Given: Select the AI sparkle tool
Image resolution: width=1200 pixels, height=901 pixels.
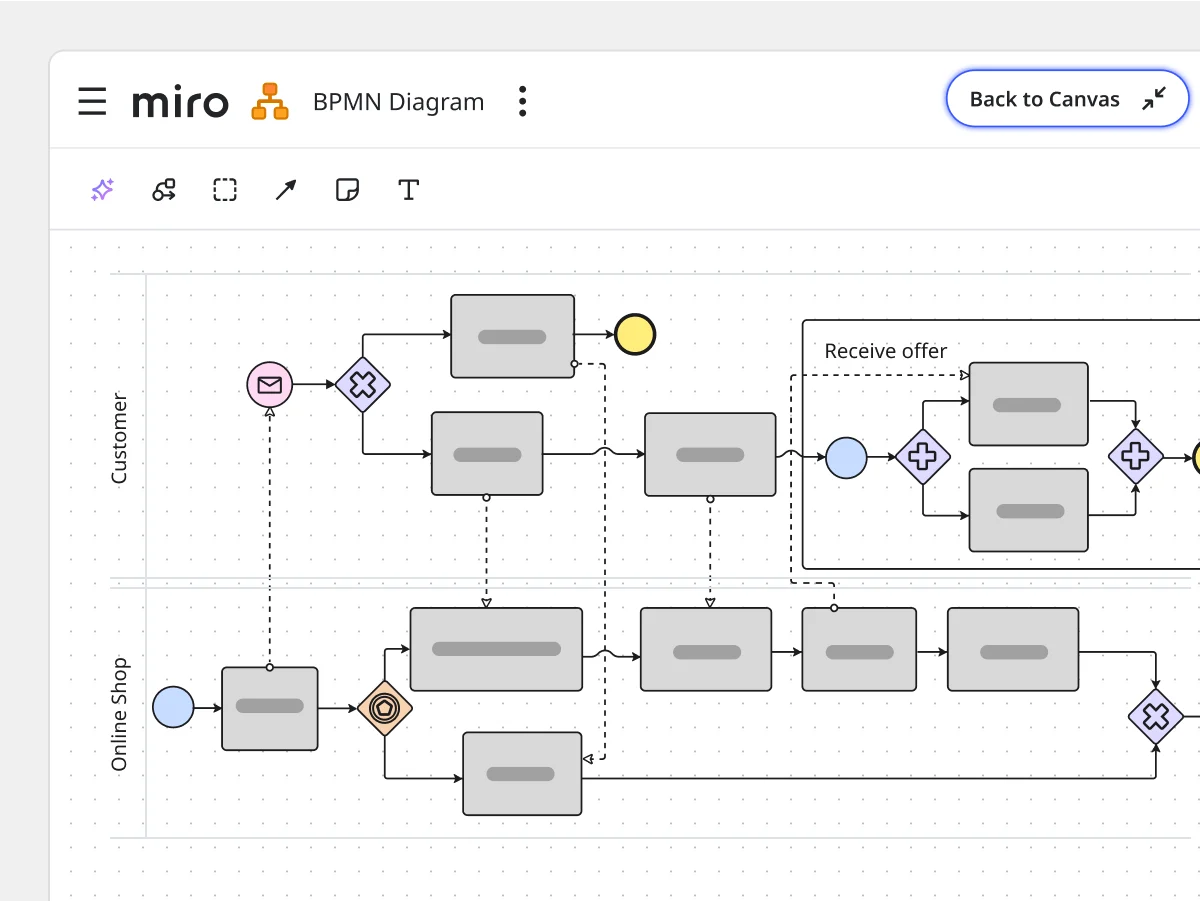Looking at the screenshot, I should 103,190.
